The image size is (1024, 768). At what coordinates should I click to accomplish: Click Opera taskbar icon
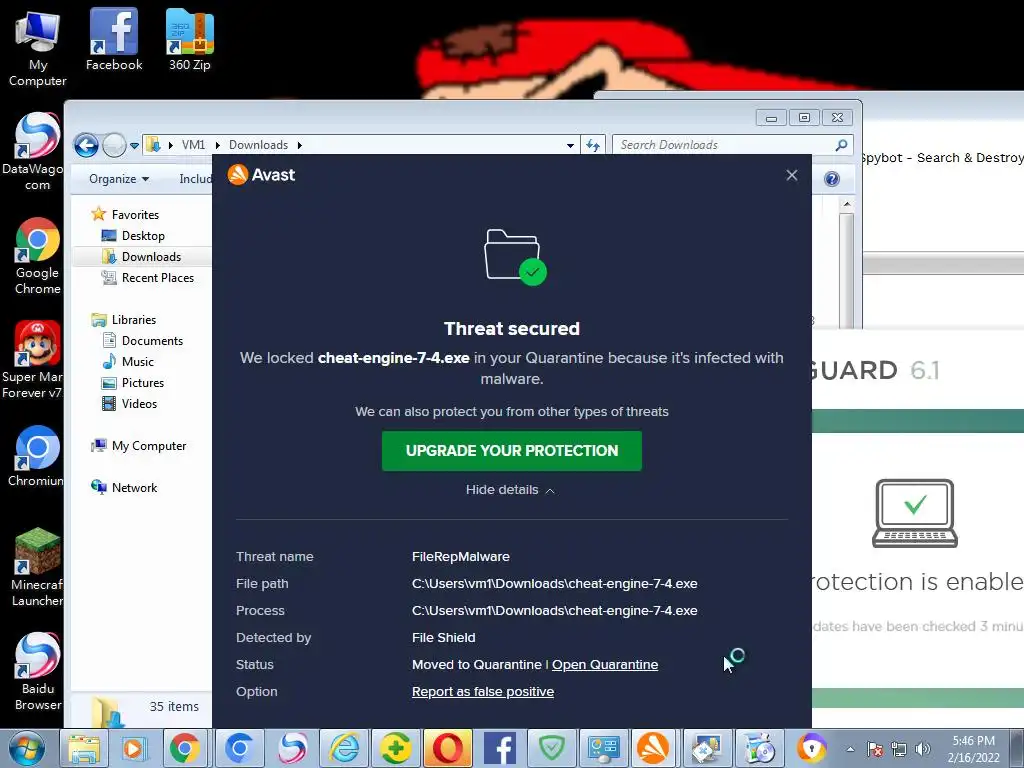click(x=448, y=748)
